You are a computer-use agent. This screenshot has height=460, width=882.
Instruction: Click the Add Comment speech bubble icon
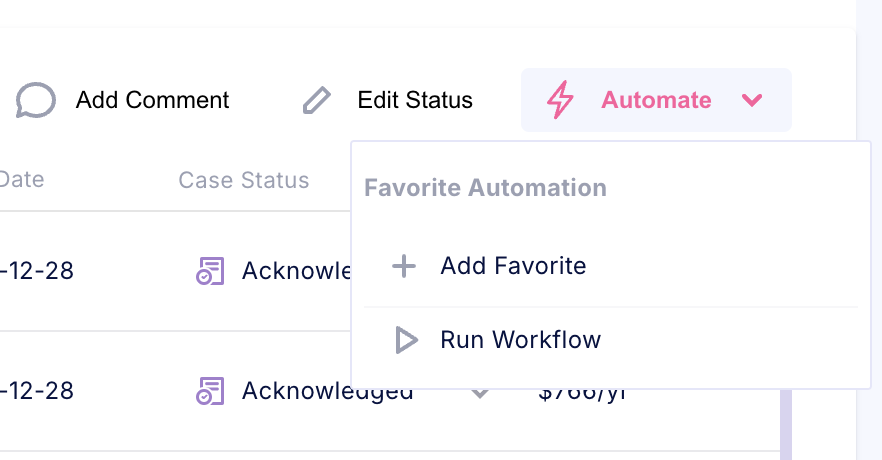tap(36, 100)
